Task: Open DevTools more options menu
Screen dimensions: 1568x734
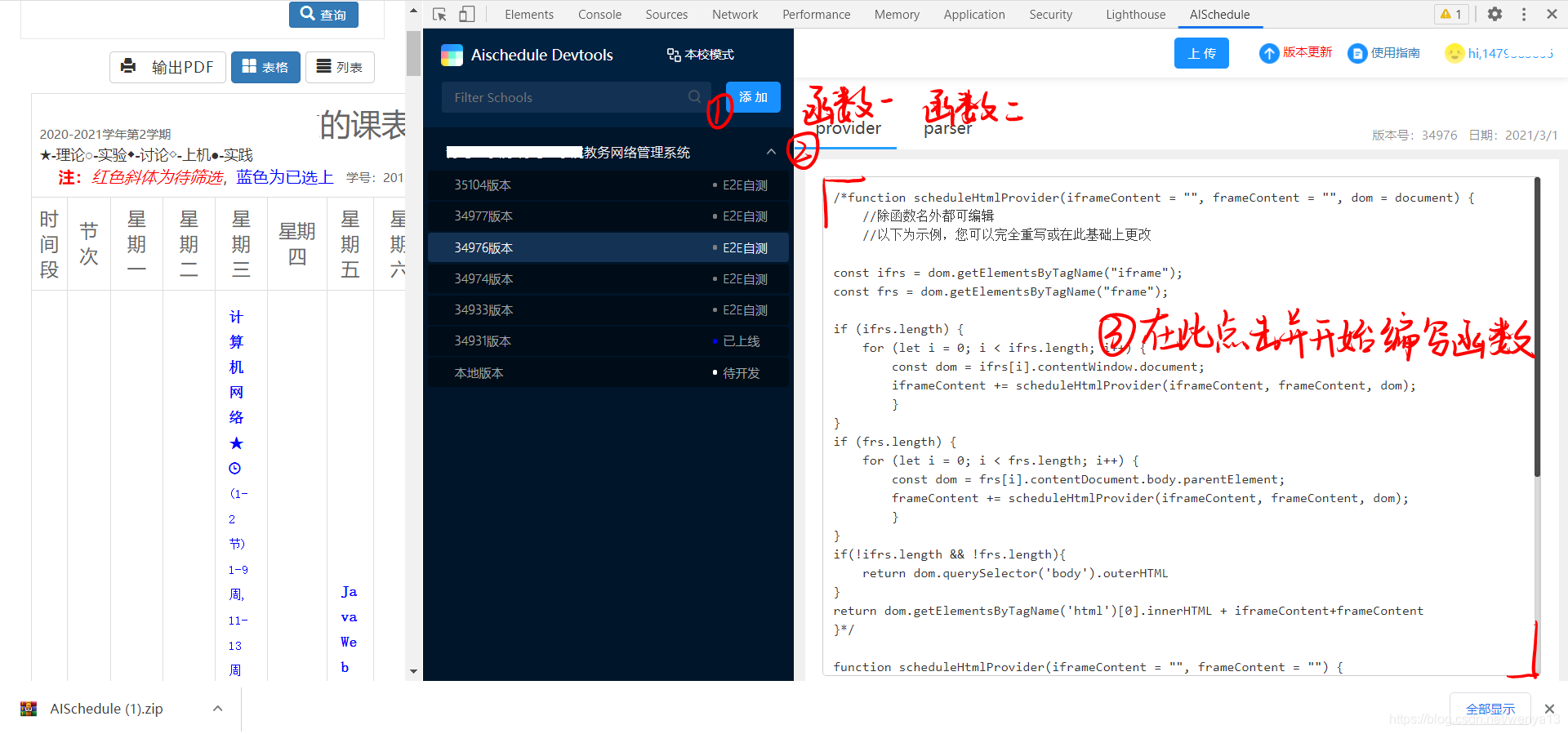Action: pyautogui.click(x=1524, y=14)
